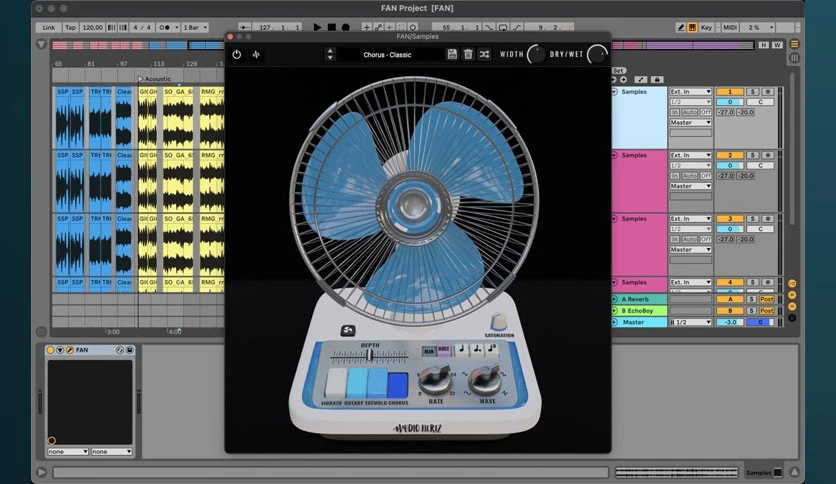The image size is (836, 484).
Task: Click the waveform icon beside plugin power
Action: (x=256, y=54)
